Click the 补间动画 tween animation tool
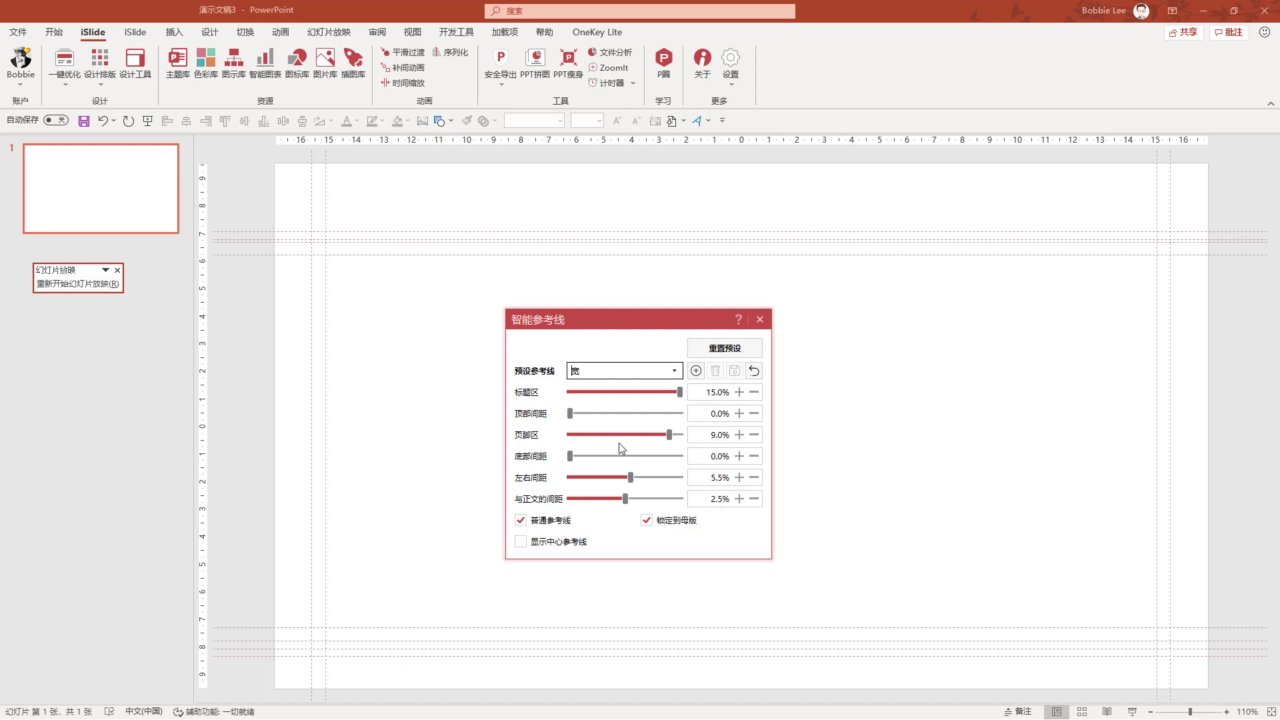The height and width of the screenshot is (720, 1280). [403, 67]
